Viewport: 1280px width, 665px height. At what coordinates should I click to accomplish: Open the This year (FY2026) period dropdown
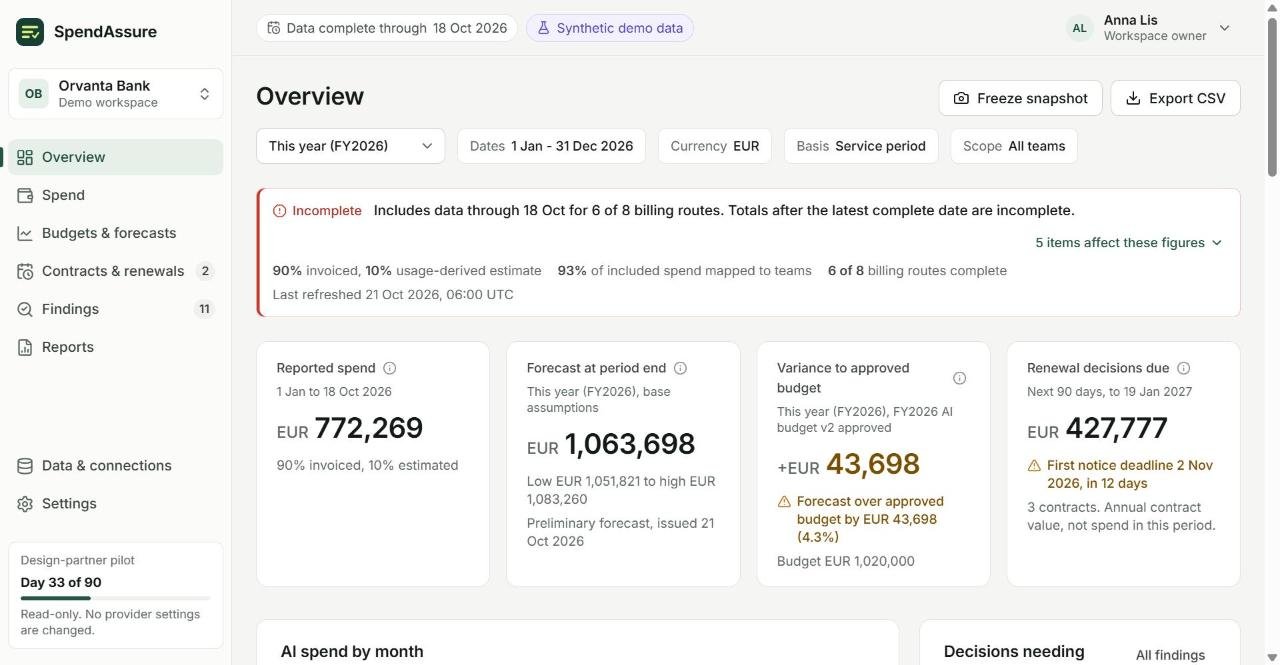(x=351, y=146)
